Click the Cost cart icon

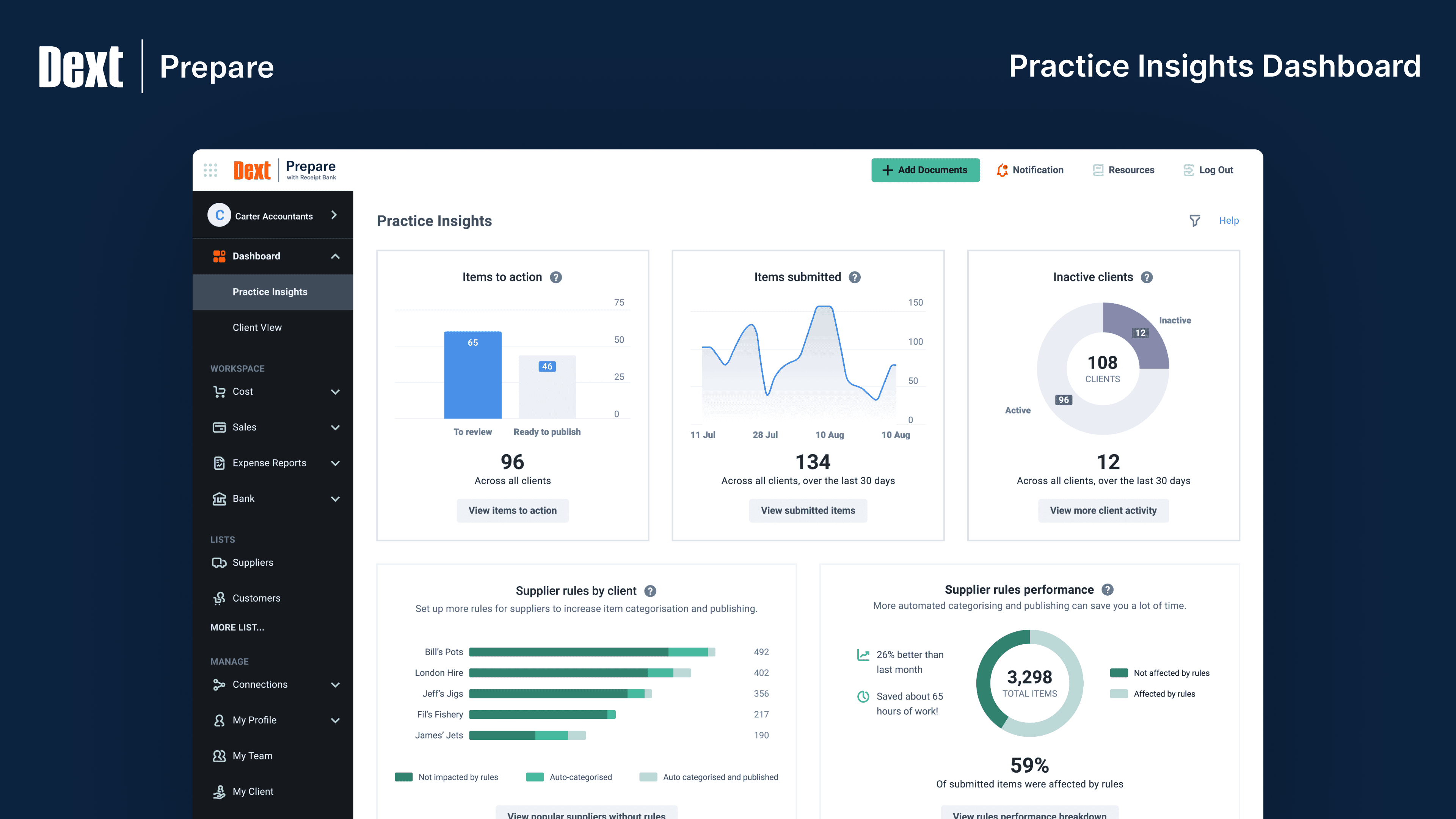(219, 392)
